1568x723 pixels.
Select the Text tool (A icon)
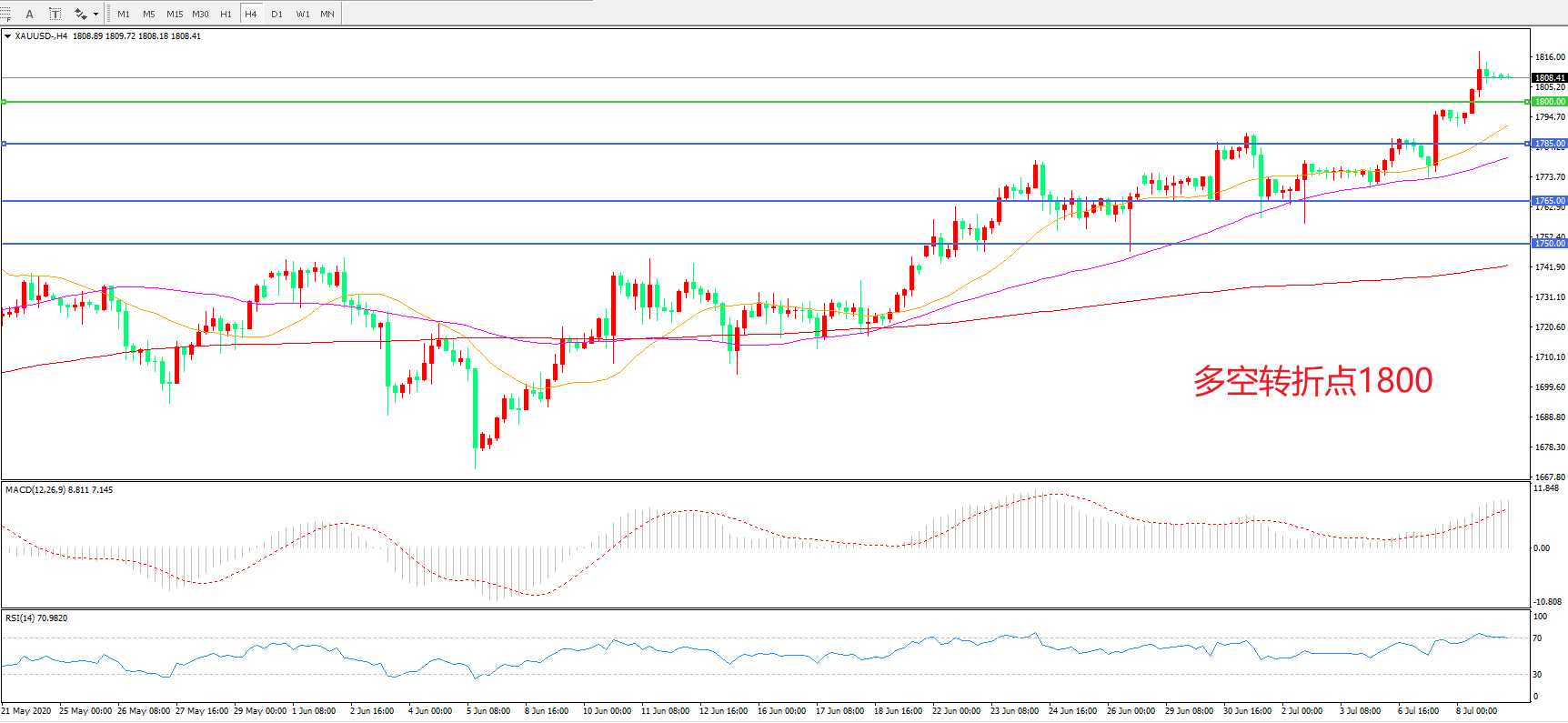coord(29,14)
